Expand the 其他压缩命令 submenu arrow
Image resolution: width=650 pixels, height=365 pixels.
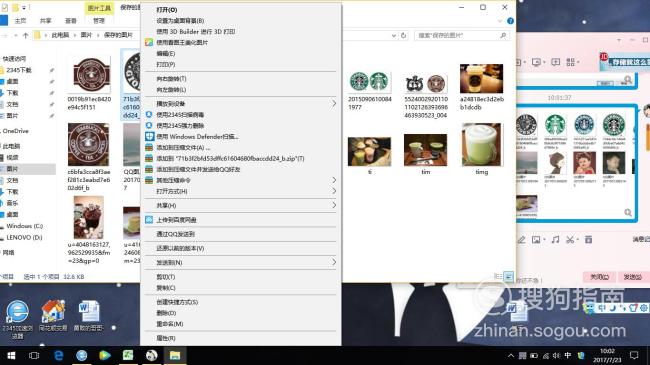(334, 180)
